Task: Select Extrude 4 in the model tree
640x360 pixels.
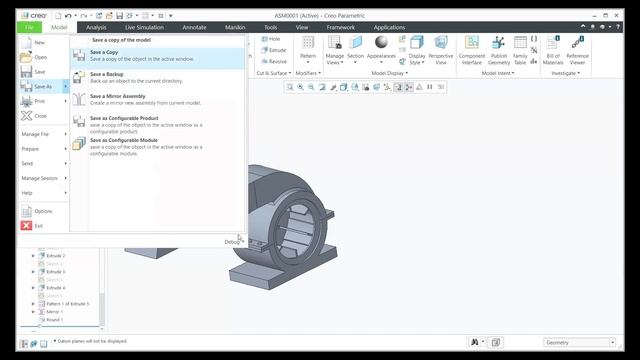Action: [x=56, y=288]
